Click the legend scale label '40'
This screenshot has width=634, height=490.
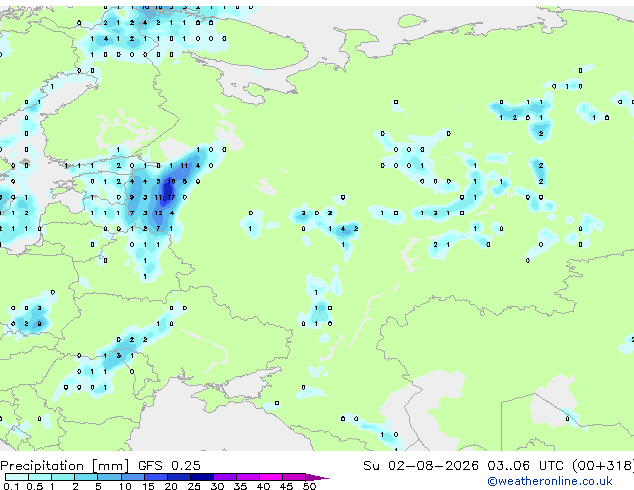[x=263, y=486]
